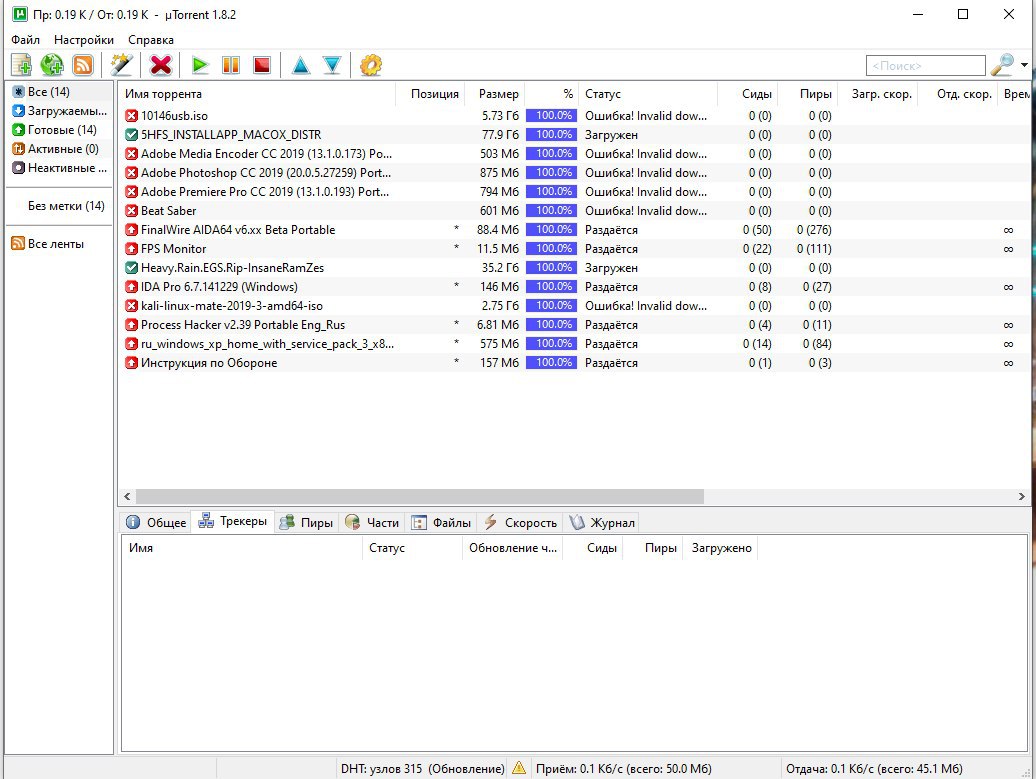Click the orange Pause torrent icon
The image size is (1036, 779).
[x=231, y=65]
